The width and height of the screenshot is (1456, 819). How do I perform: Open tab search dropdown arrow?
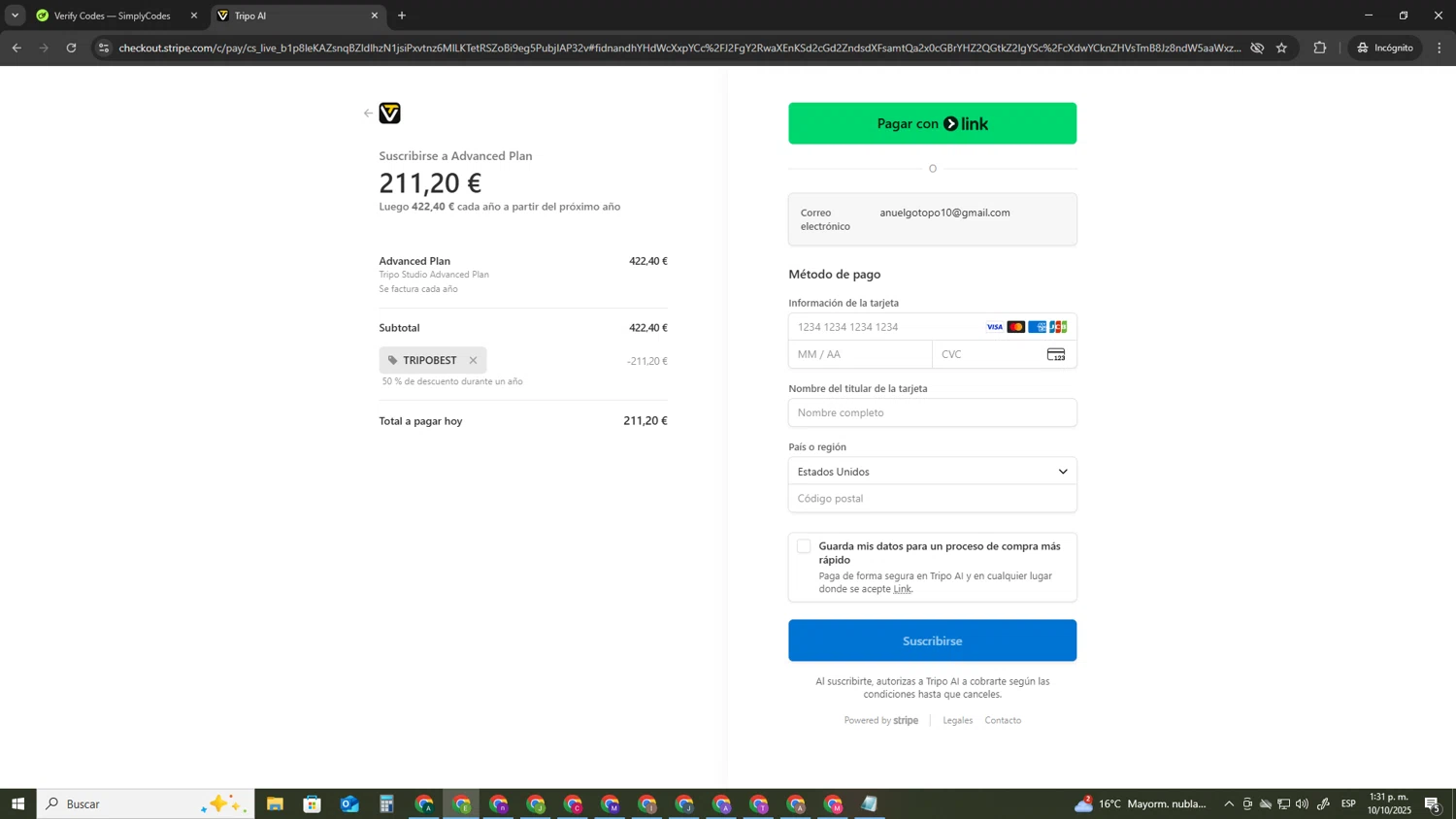click(x=15, y=16)
